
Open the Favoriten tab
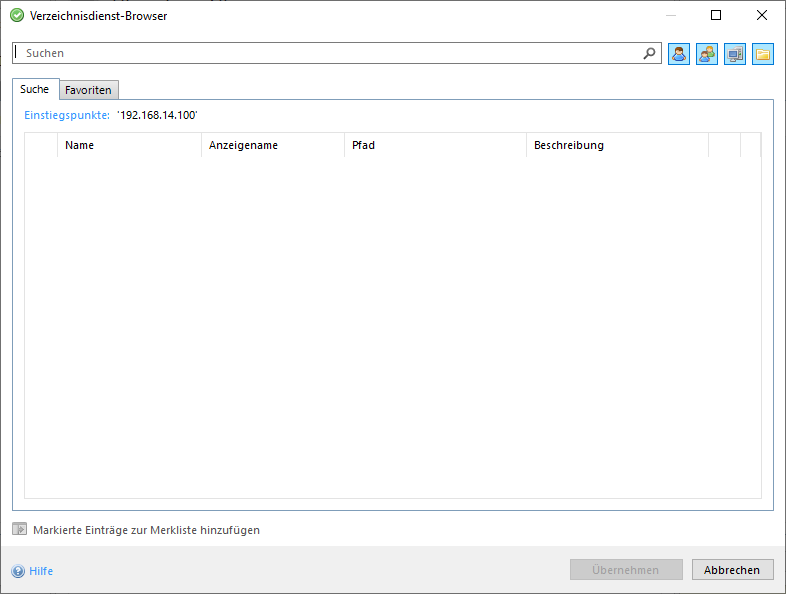tap(89, 90)
